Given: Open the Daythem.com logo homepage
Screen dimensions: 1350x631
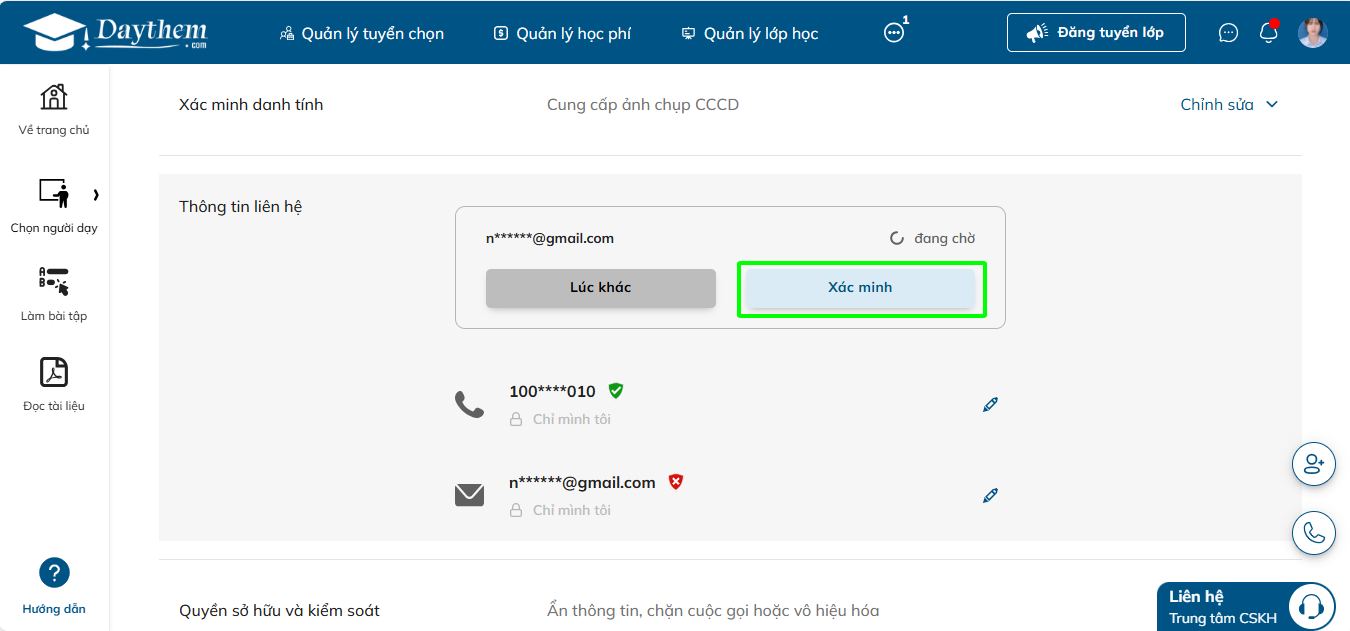Looking at the screenshot, I should [x=116, y=32].
